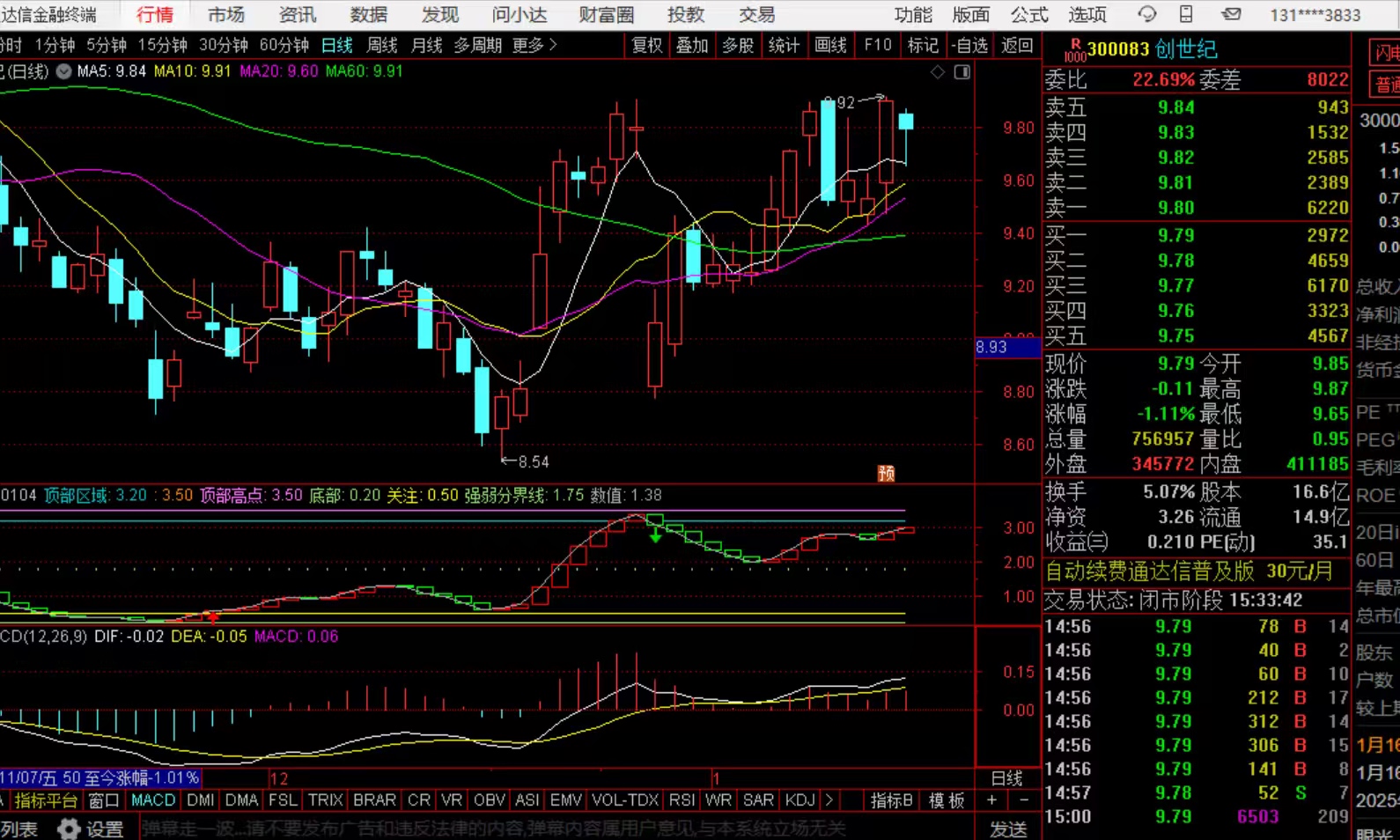Viewport: 1400px width, 840px height.
Task: Open the 财富圈 tab
Action: (607, 14)
